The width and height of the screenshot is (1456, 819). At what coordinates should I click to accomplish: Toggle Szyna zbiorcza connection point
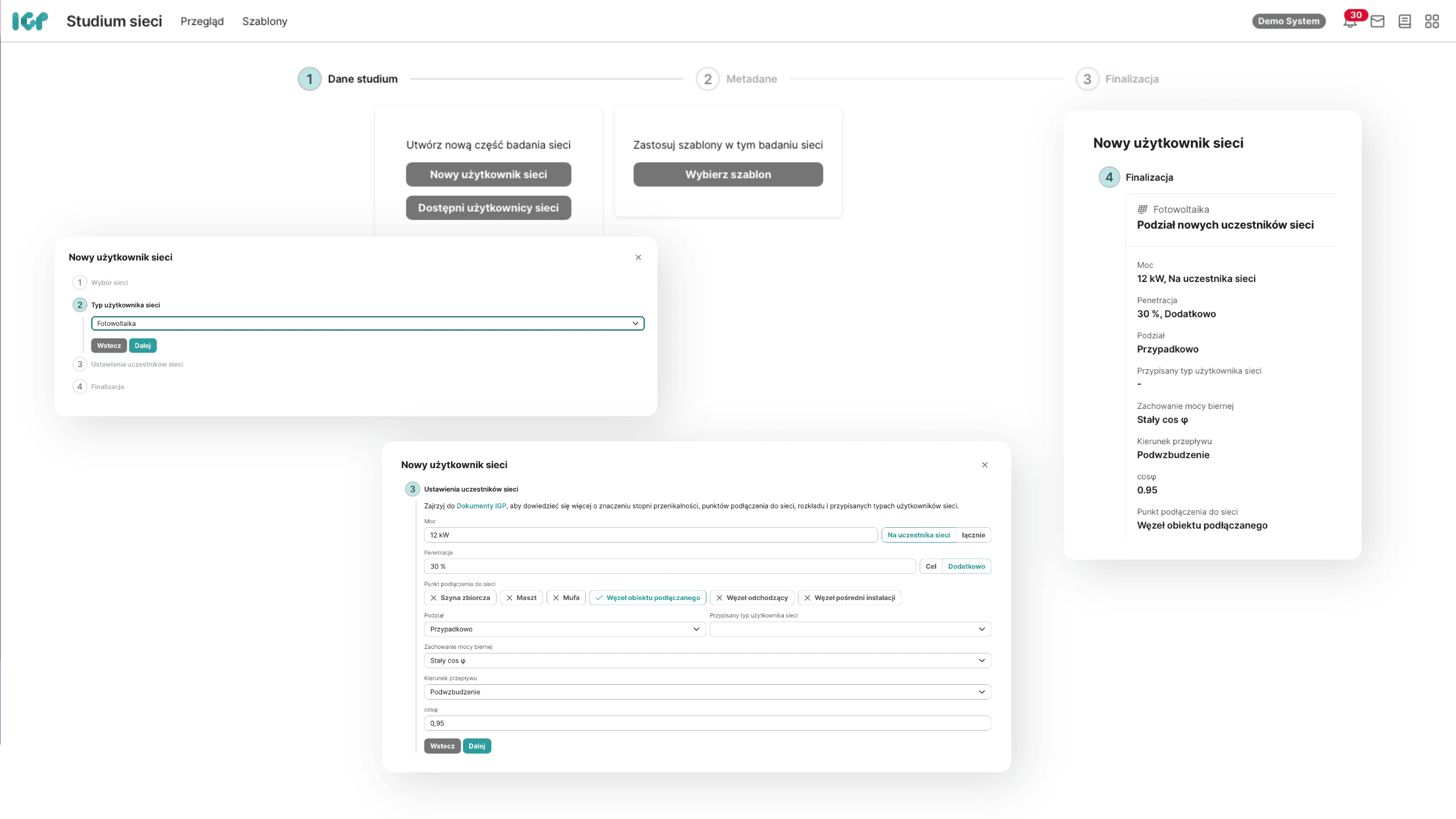coord(460,598)
